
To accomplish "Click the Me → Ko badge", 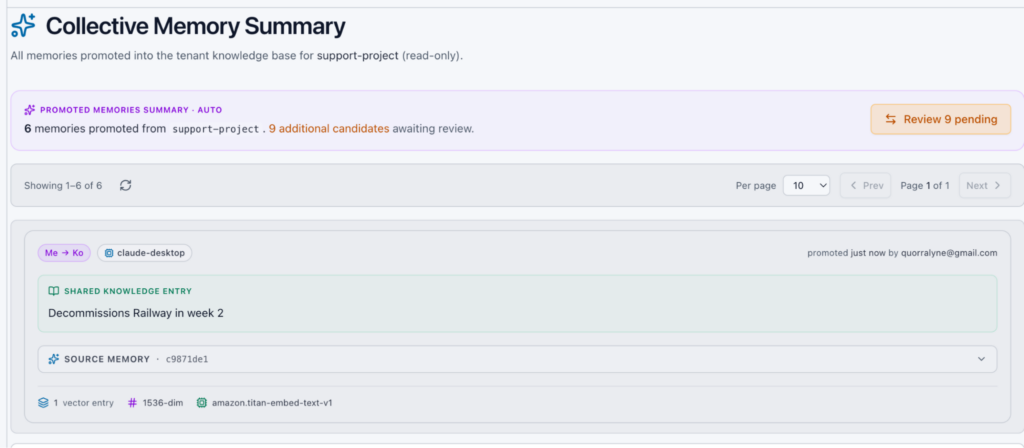I will pos(64,253).
